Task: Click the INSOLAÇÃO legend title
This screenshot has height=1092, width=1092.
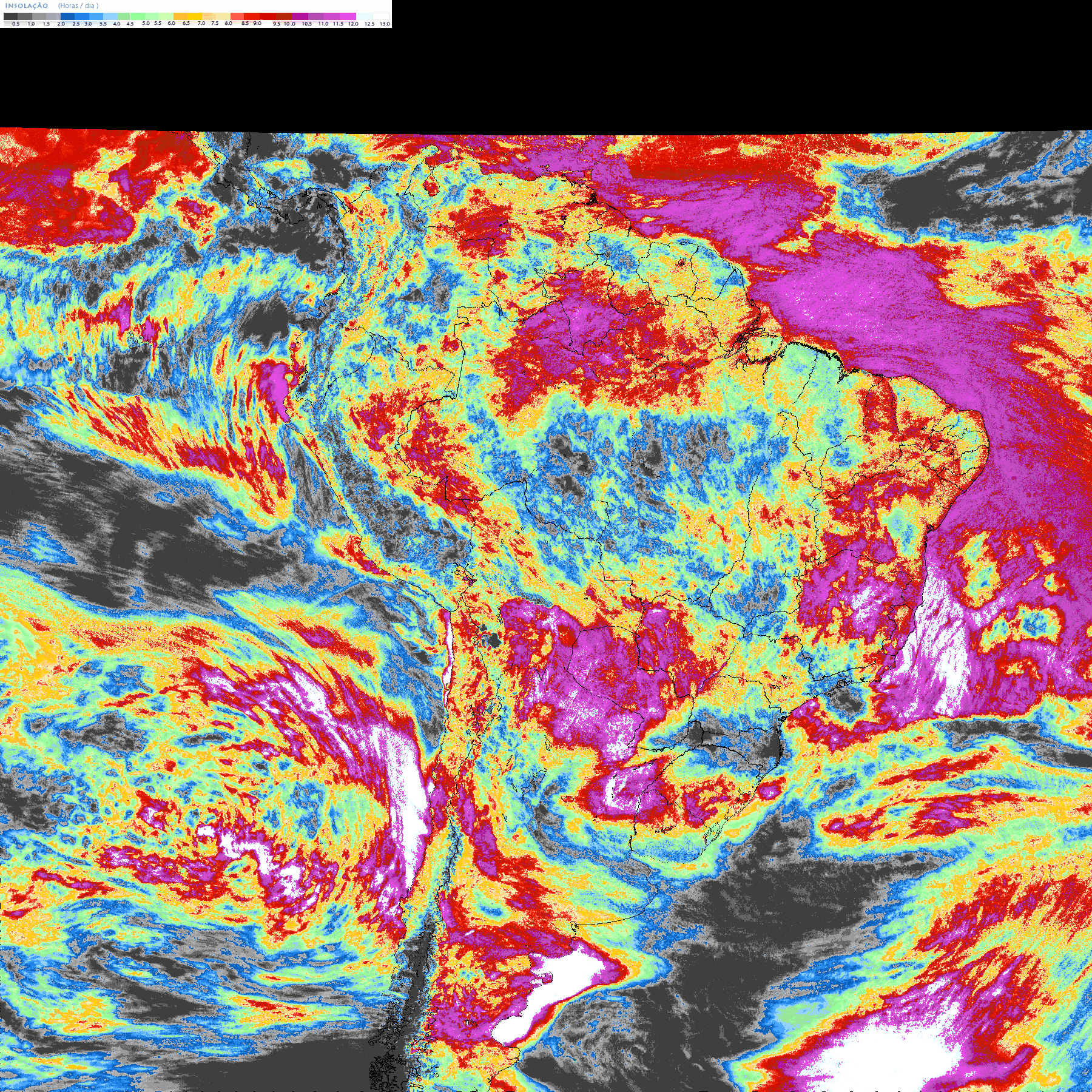Action: pyautogui.click(x=27, y=5)
